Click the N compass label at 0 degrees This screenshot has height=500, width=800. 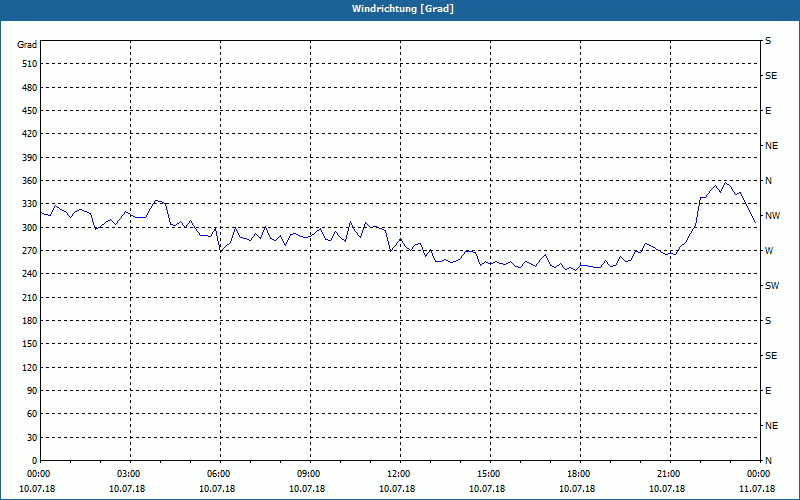point(768,461)
